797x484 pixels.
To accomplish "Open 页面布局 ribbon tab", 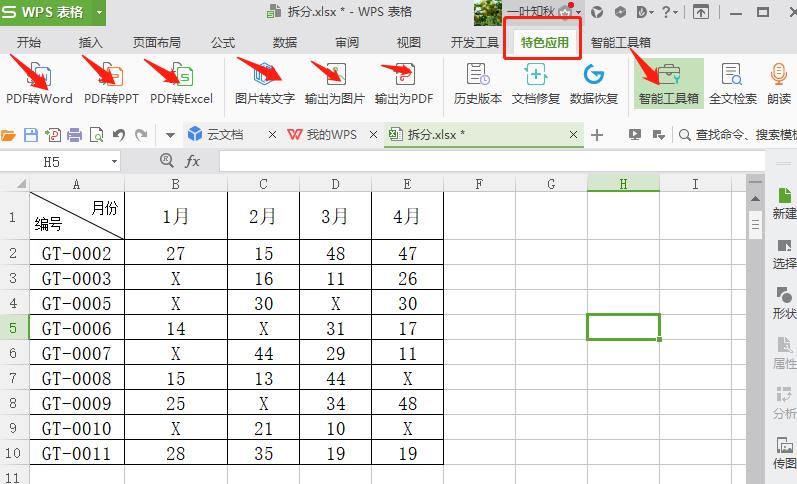I will point(157,42).
